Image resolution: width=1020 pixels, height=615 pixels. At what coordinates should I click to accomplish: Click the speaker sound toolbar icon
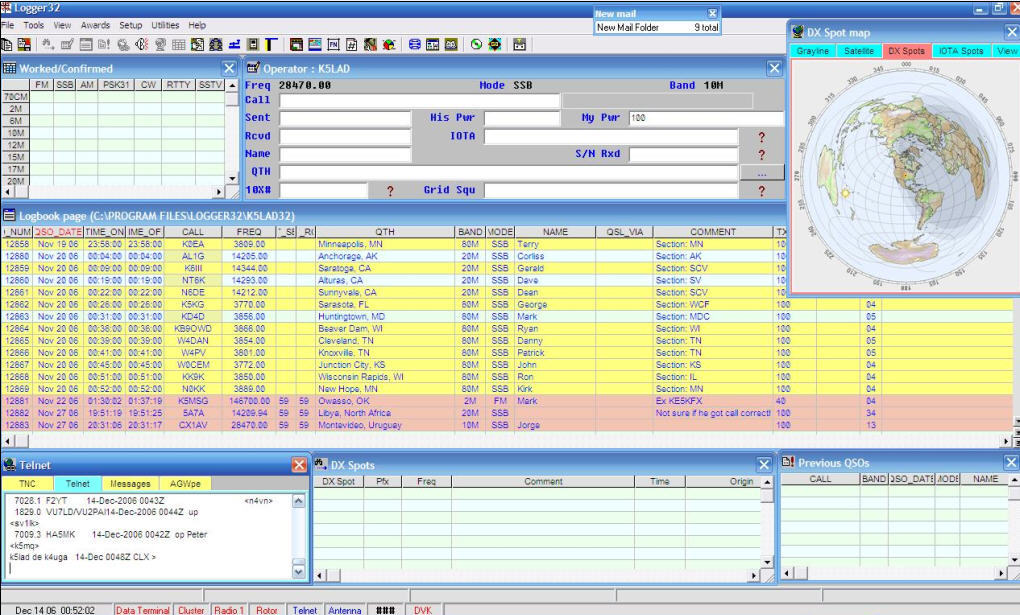[140, 44]
